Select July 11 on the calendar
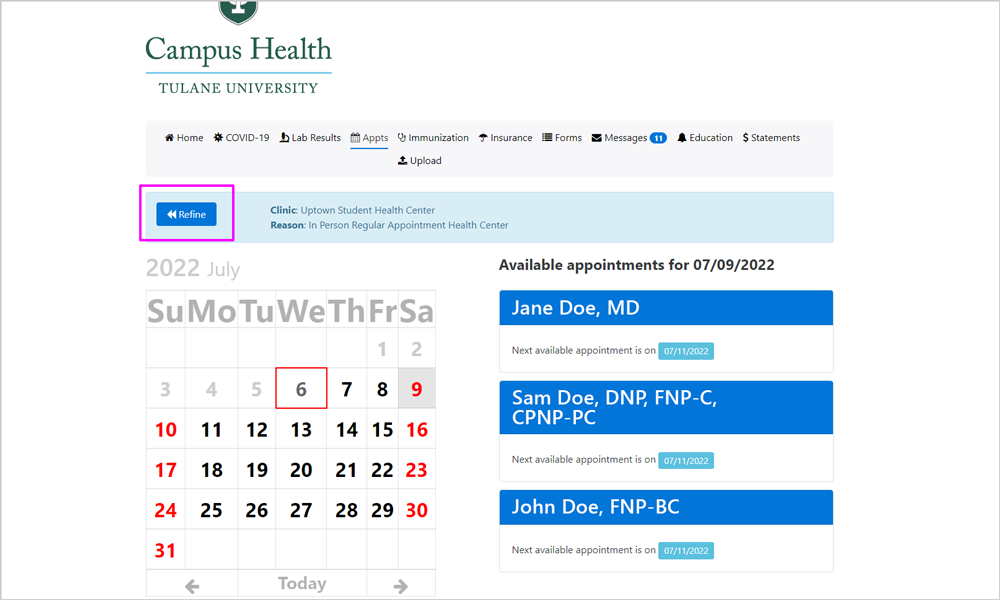Image resolution: width=1000 pixels, height=600 pixels. [211, 429]
